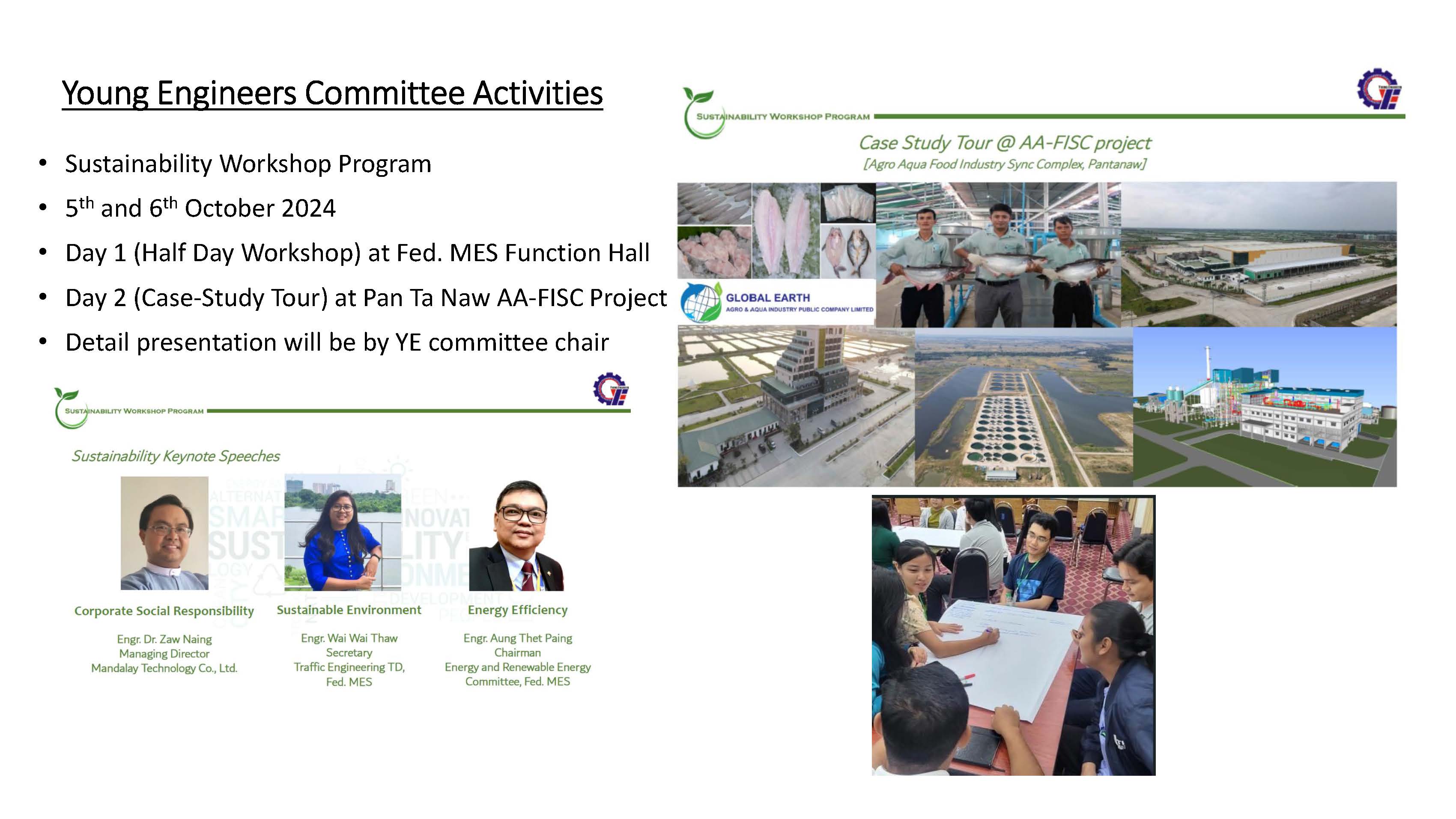This screenshot has width=1456, height=819.
Task: Select the Day 1 Half Day Workshop bullet
Action: click(357, 253)
